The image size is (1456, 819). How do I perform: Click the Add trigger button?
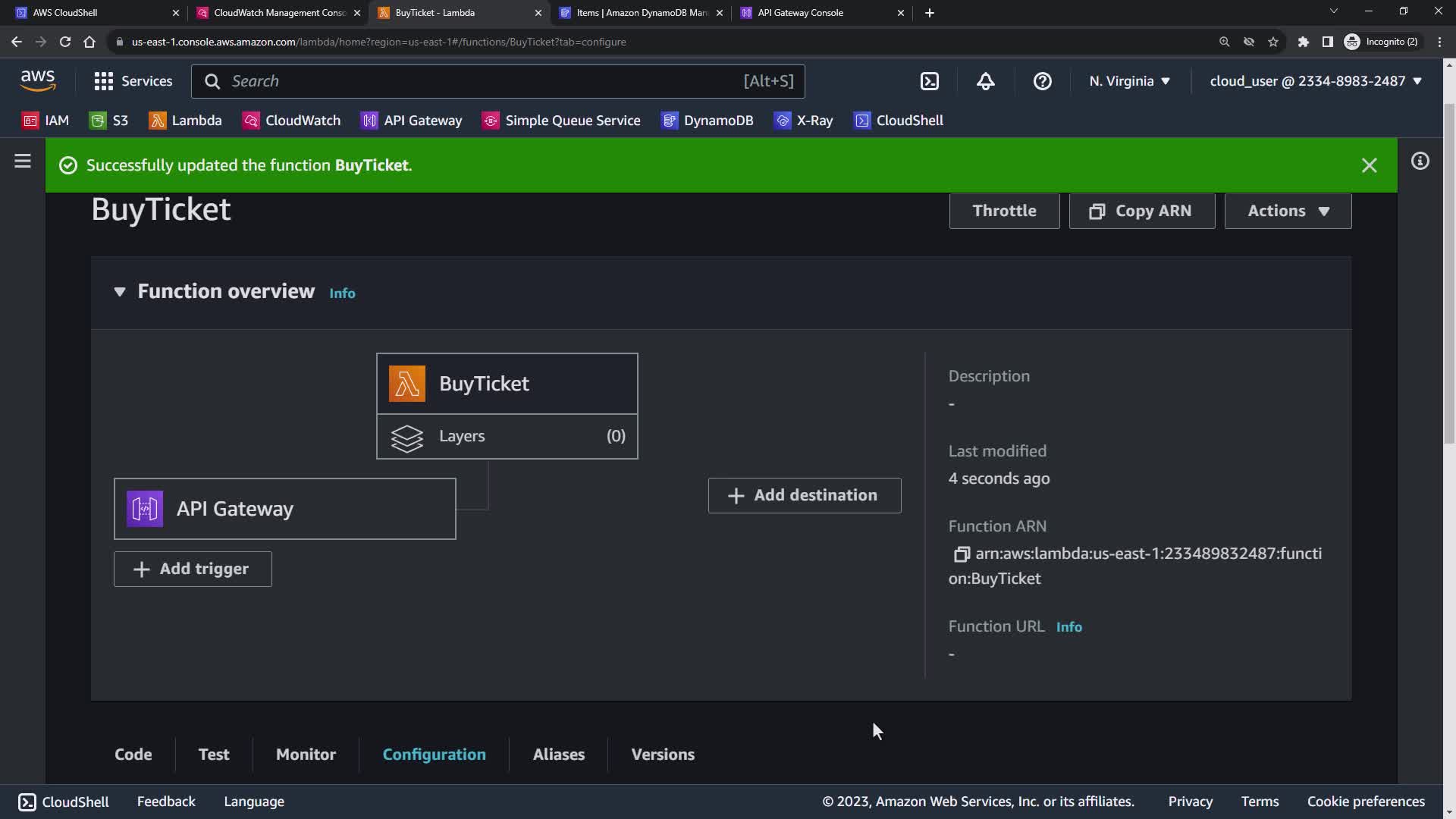[x=193, y=570]
